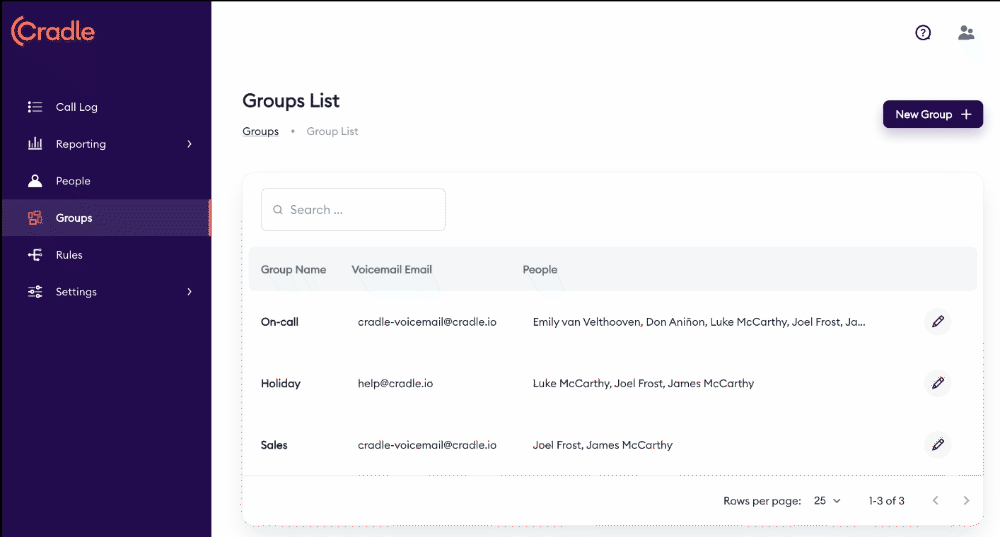Open the Rows per page dropdown

click(827, 501)
